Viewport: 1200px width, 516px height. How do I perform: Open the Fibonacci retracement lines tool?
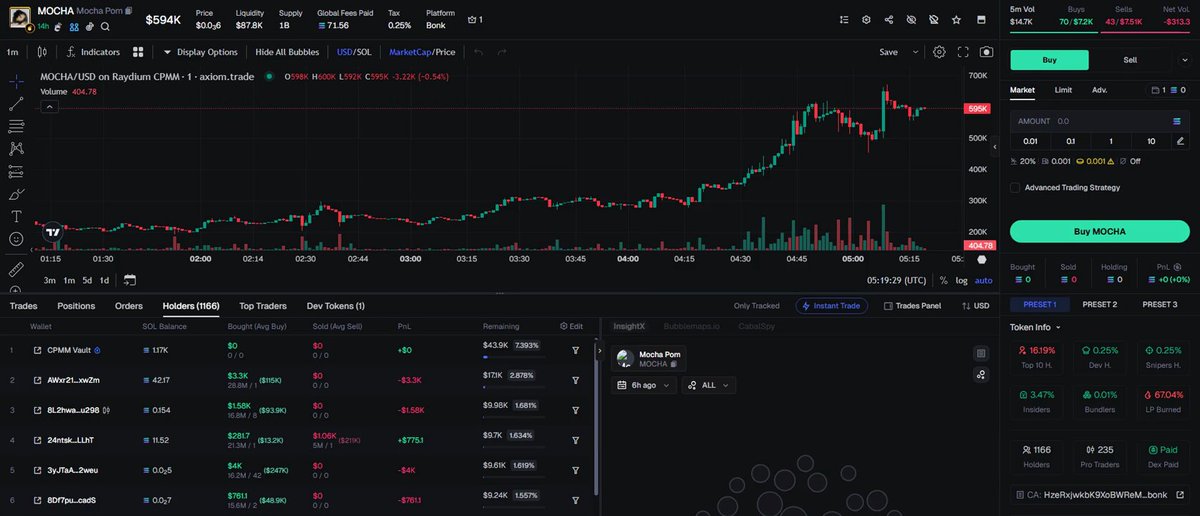[16, 126]
